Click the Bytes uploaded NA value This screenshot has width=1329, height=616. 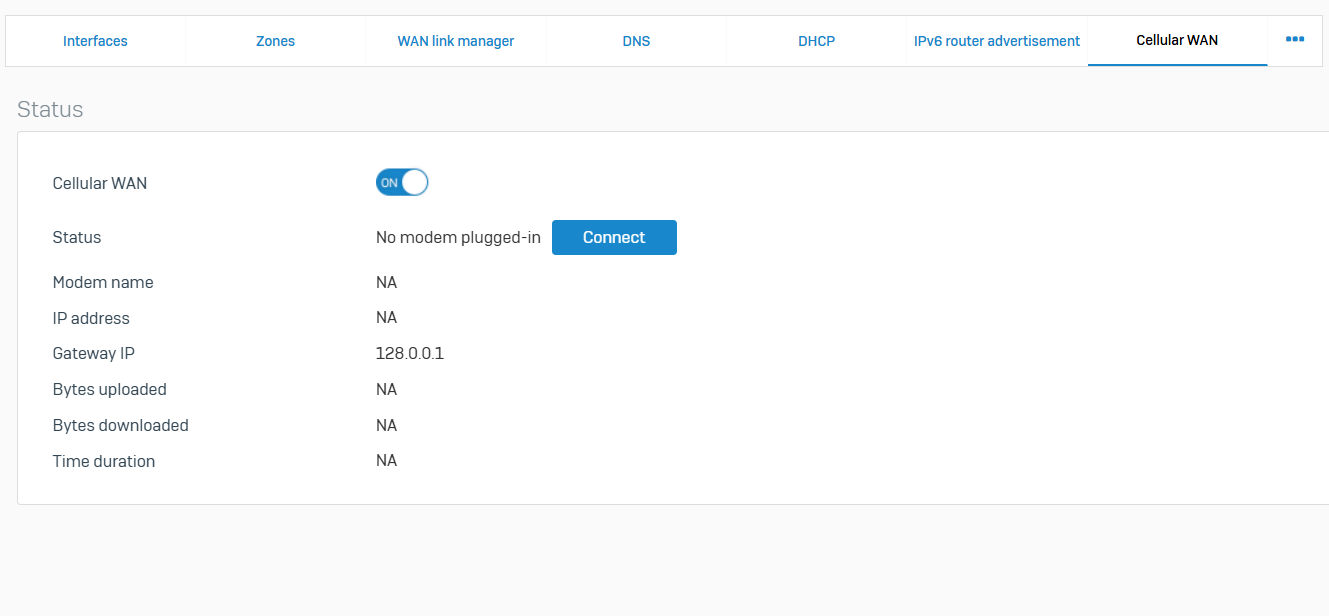386,389
